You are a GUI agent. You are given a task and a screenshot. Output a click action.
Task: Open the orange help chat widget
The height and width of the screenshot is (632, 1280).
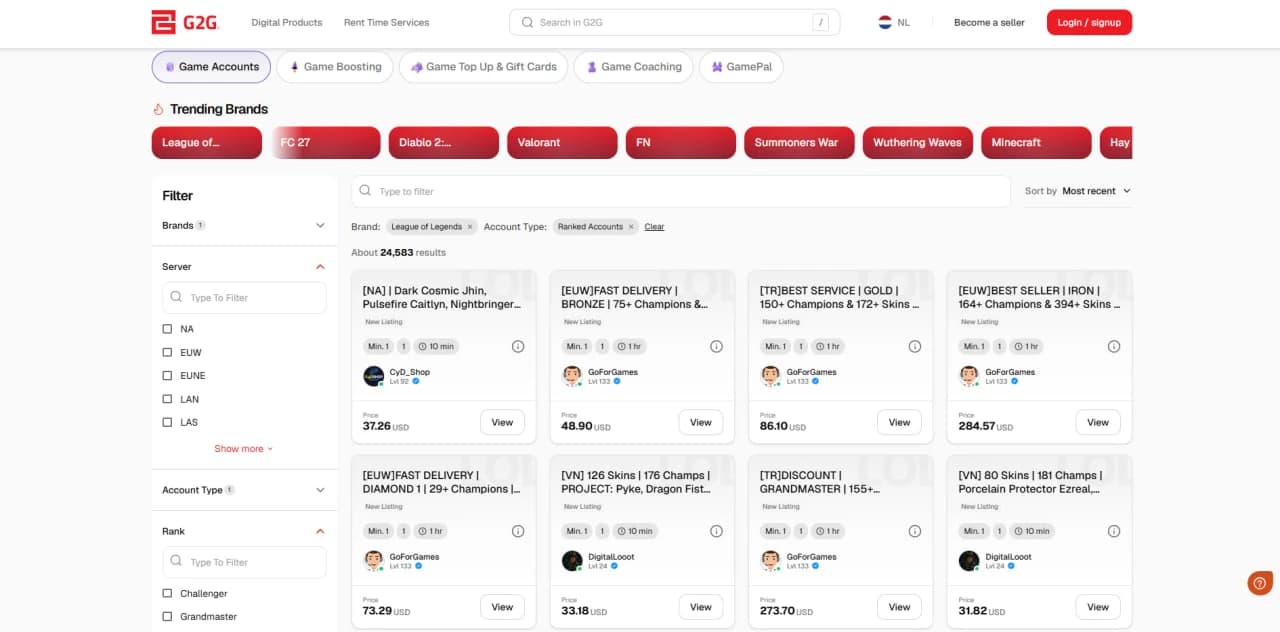1260,582
